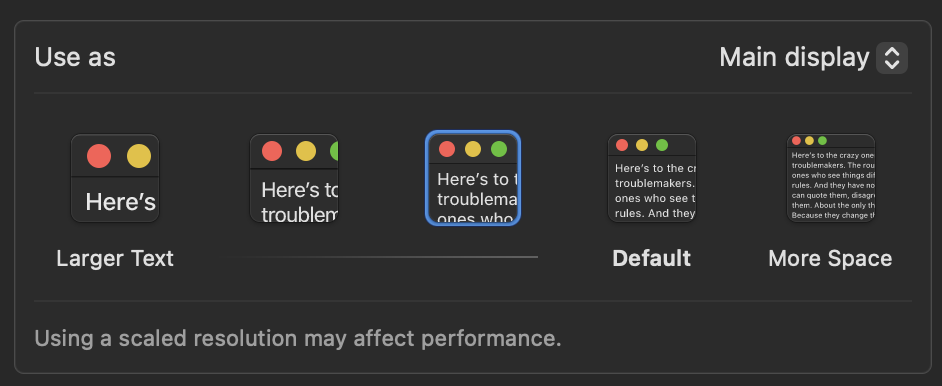
Task: Click the blue-highlighted selected resolution thumbnail
Action: click(x=473, y=178)
